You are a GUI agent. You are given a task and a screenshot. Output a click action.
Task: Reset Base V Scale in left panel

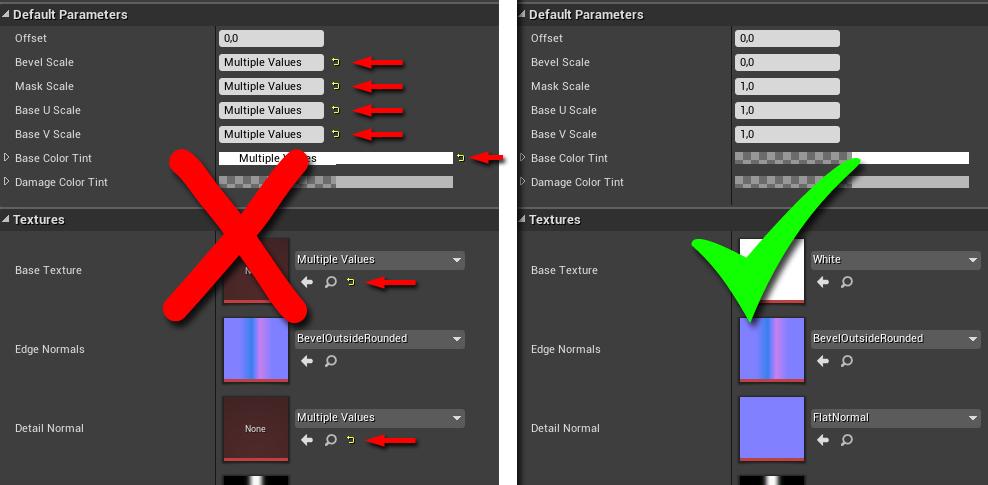(336, 134)
